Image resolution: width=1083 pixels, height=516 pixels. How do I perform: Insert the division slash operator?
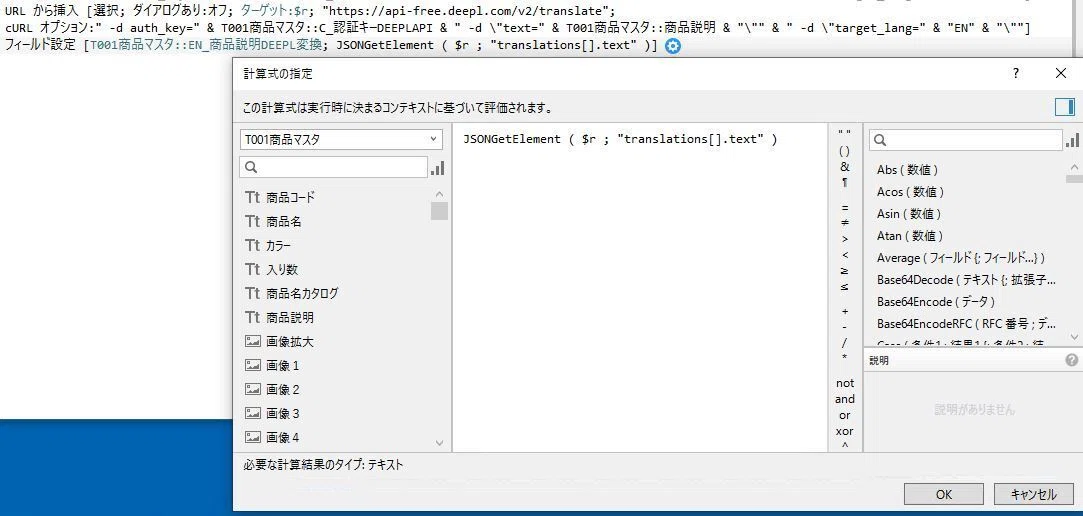[845, 343]
